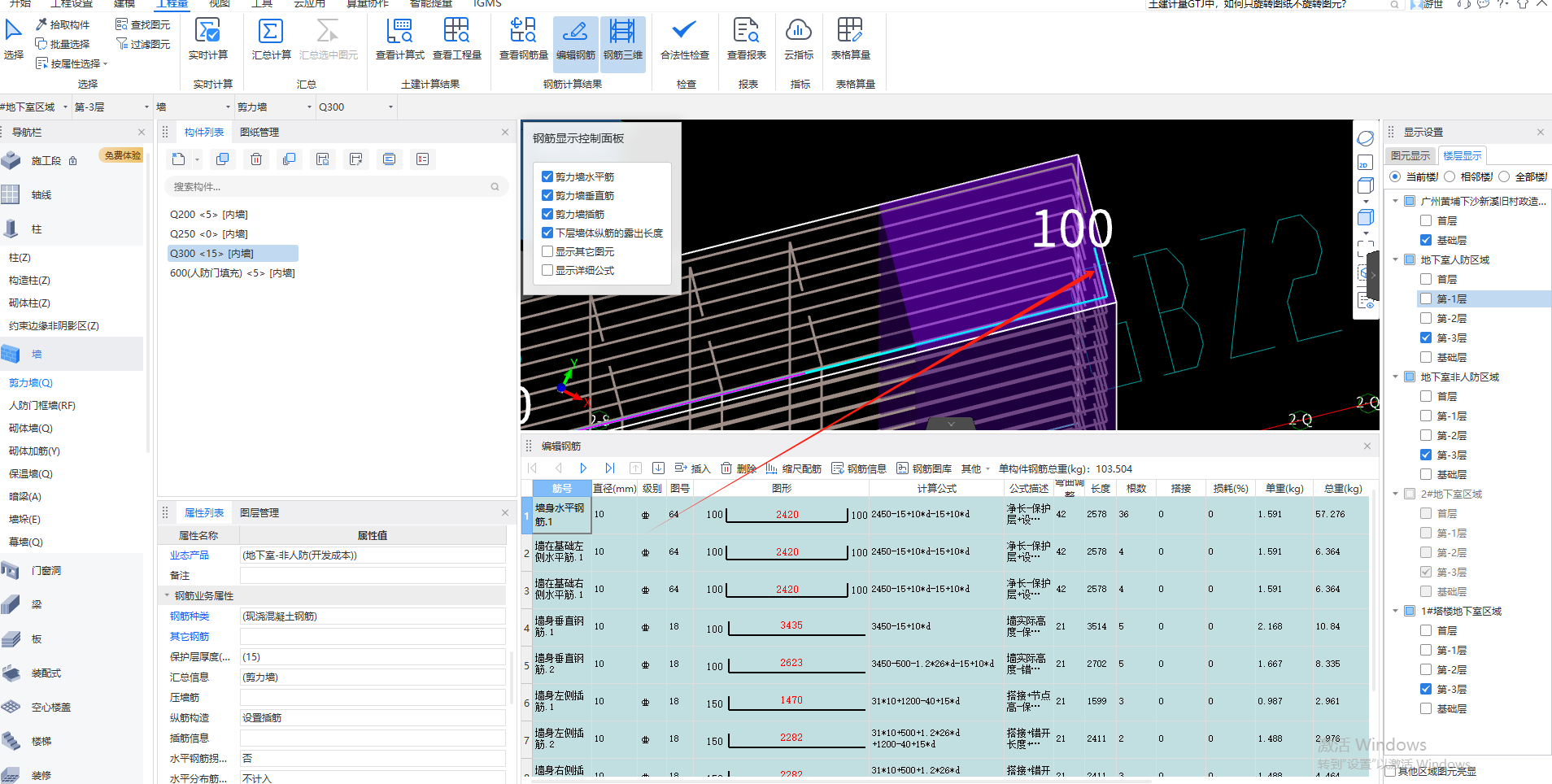Uncheck 剪力墙水平筋 checkbox

point(547,176)
